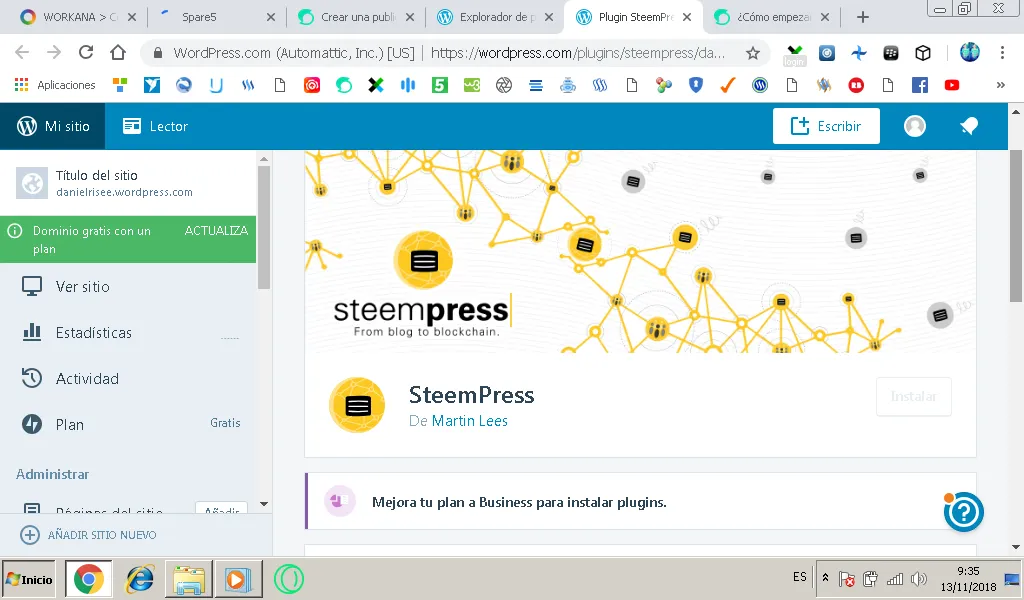Image resolution: width=1024 pixels, height=600 pixels.
Task: Launch Internet Explorer from the taskbar
Action: tap(139, 579)
